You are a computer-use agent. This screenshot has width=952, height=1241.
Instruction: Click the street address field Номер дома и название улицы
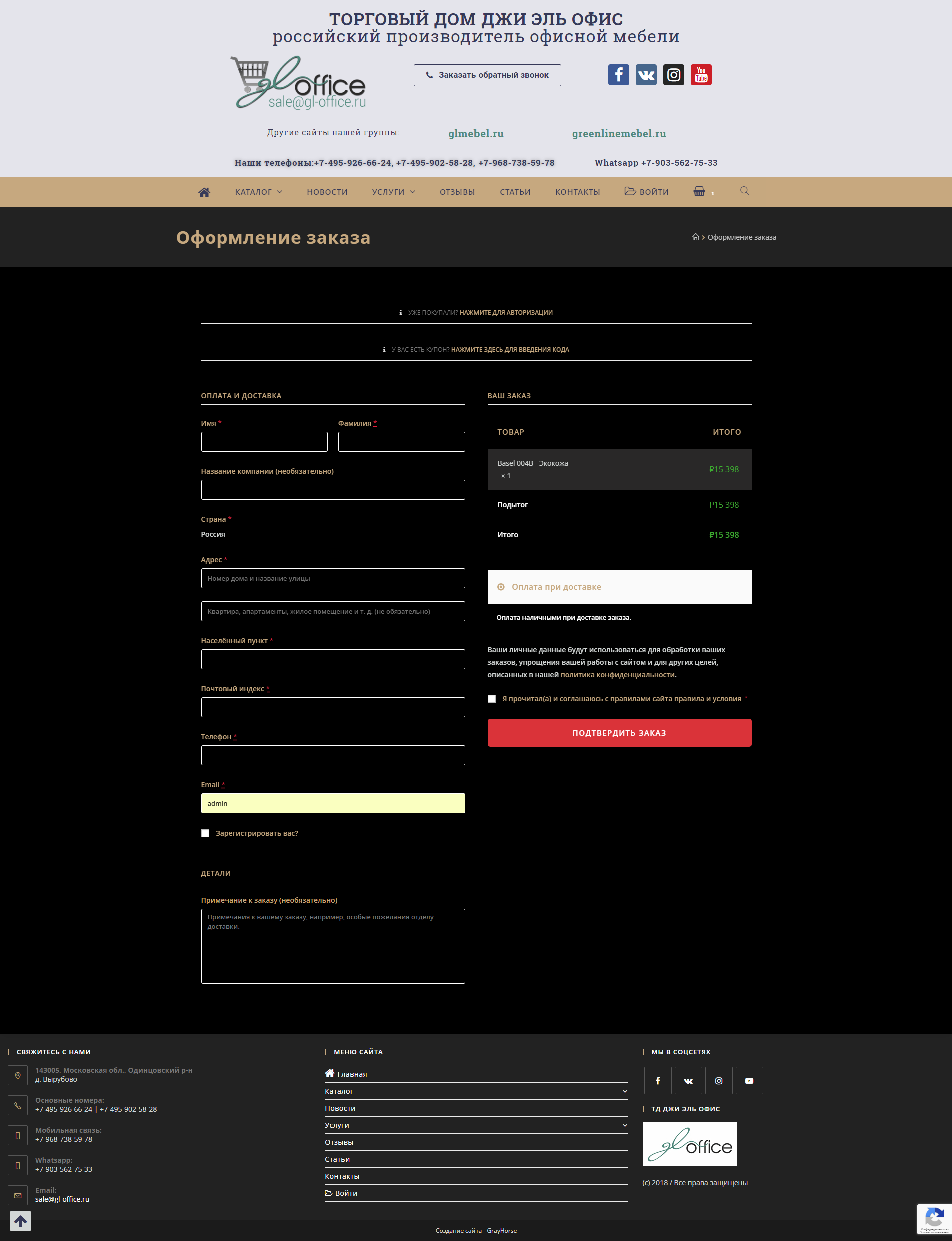coord(333,578)
